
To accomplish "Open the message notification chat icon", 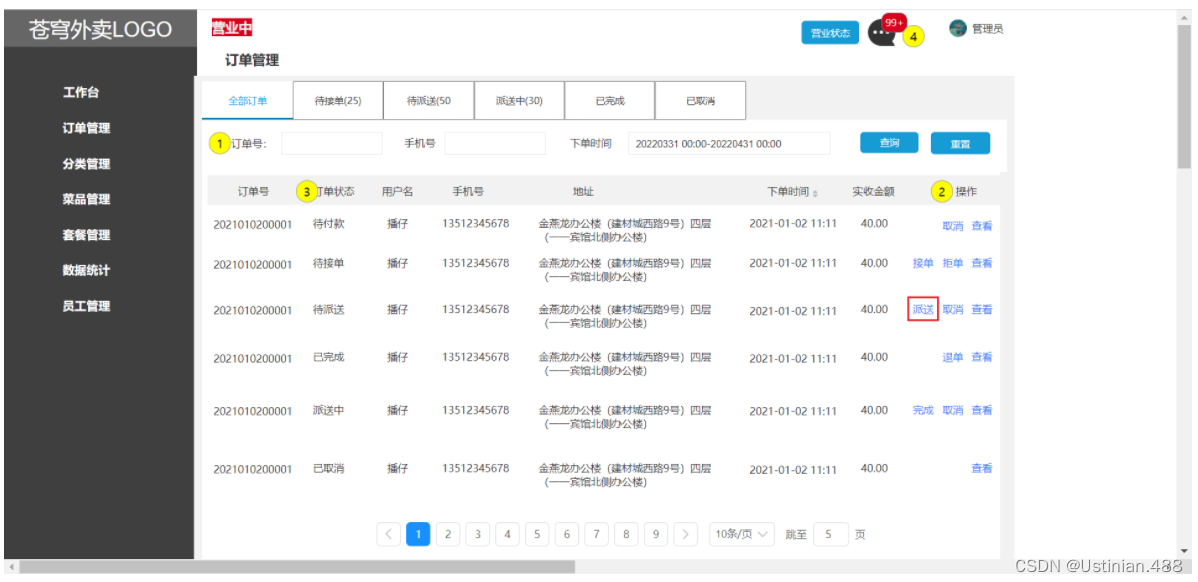I will (881, 33).
